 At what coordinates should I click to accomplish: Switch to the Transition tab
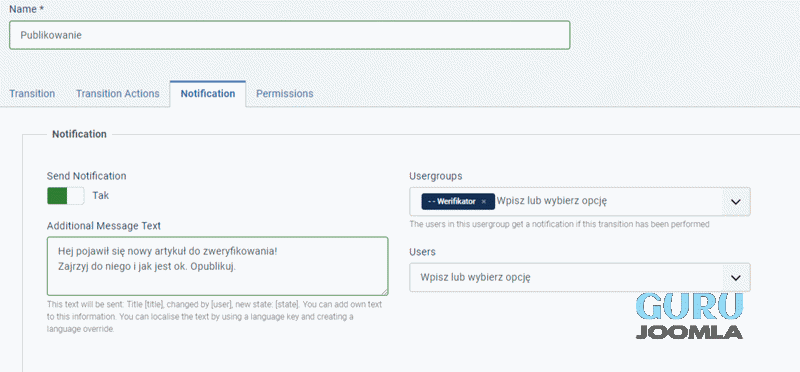[32, 94]
